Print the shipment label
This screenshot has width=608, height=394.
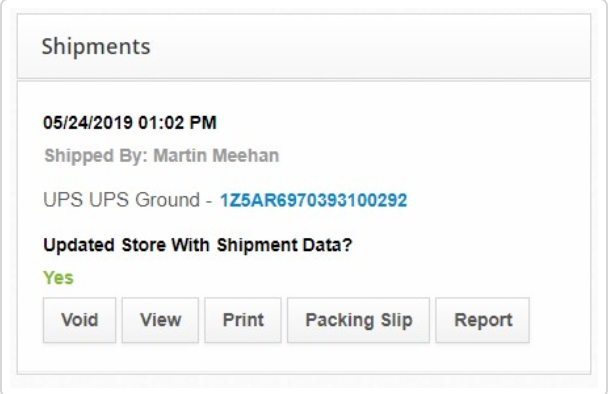coord(243,320)
